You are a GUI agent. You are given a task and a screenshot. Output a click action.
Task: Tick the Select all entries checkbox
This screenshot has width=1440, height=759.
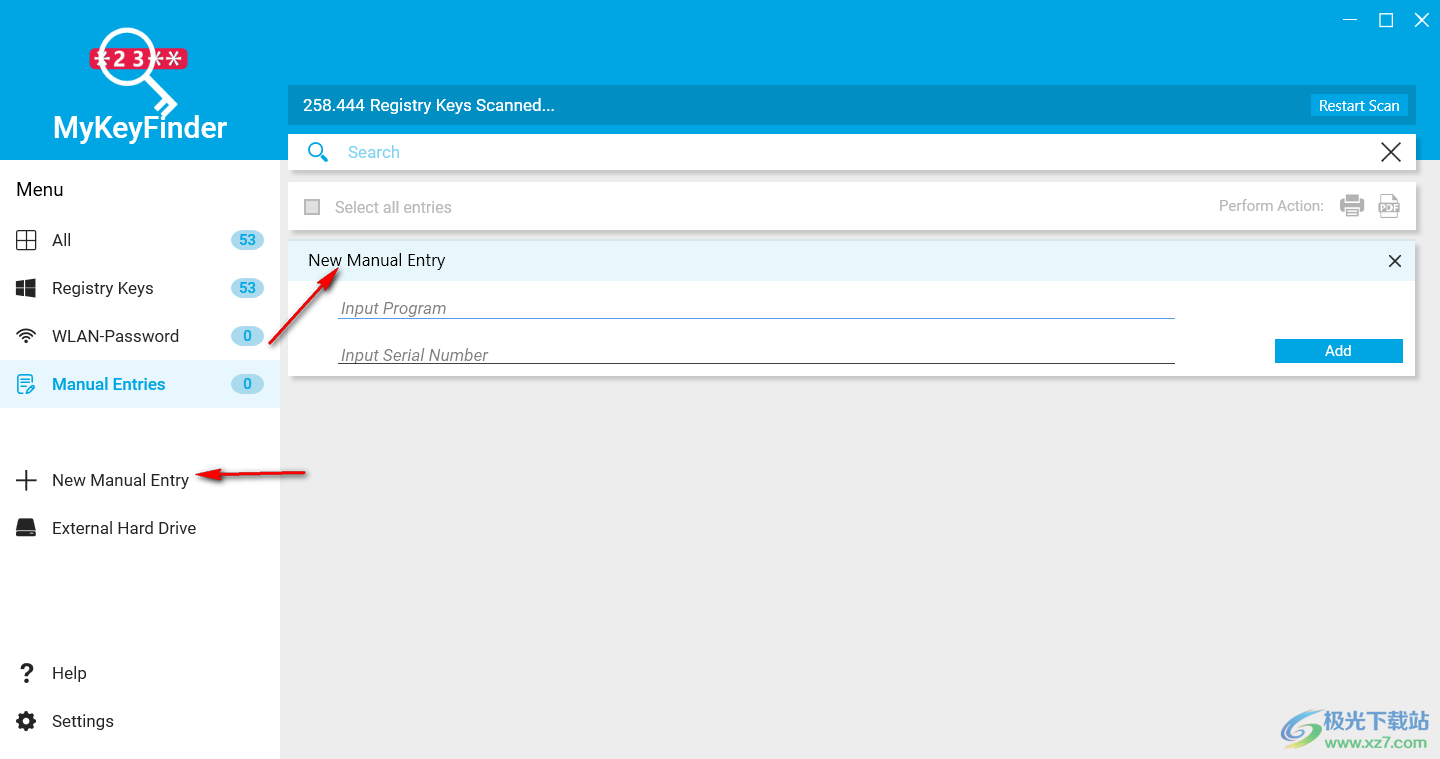tap(312, 207)
